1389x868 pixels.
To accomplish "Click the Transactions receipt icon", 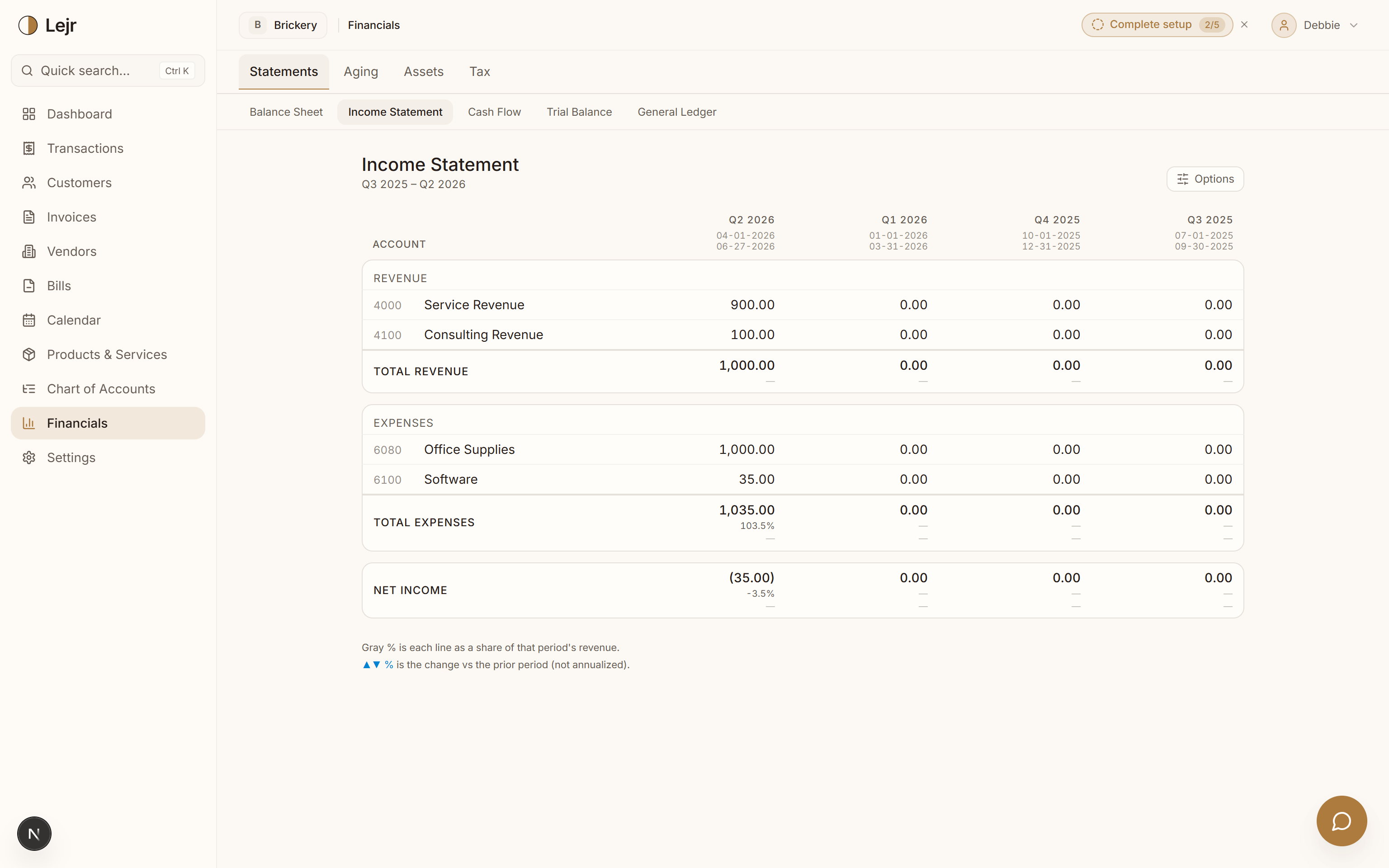I will point(28,148).
